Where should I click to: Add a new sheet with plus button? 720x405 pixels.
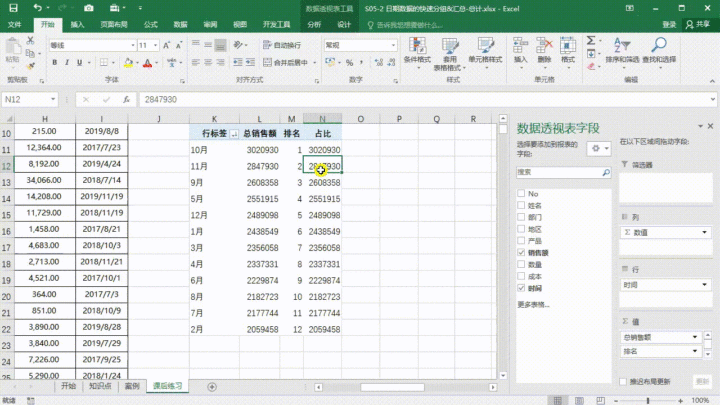pos(212,387)
